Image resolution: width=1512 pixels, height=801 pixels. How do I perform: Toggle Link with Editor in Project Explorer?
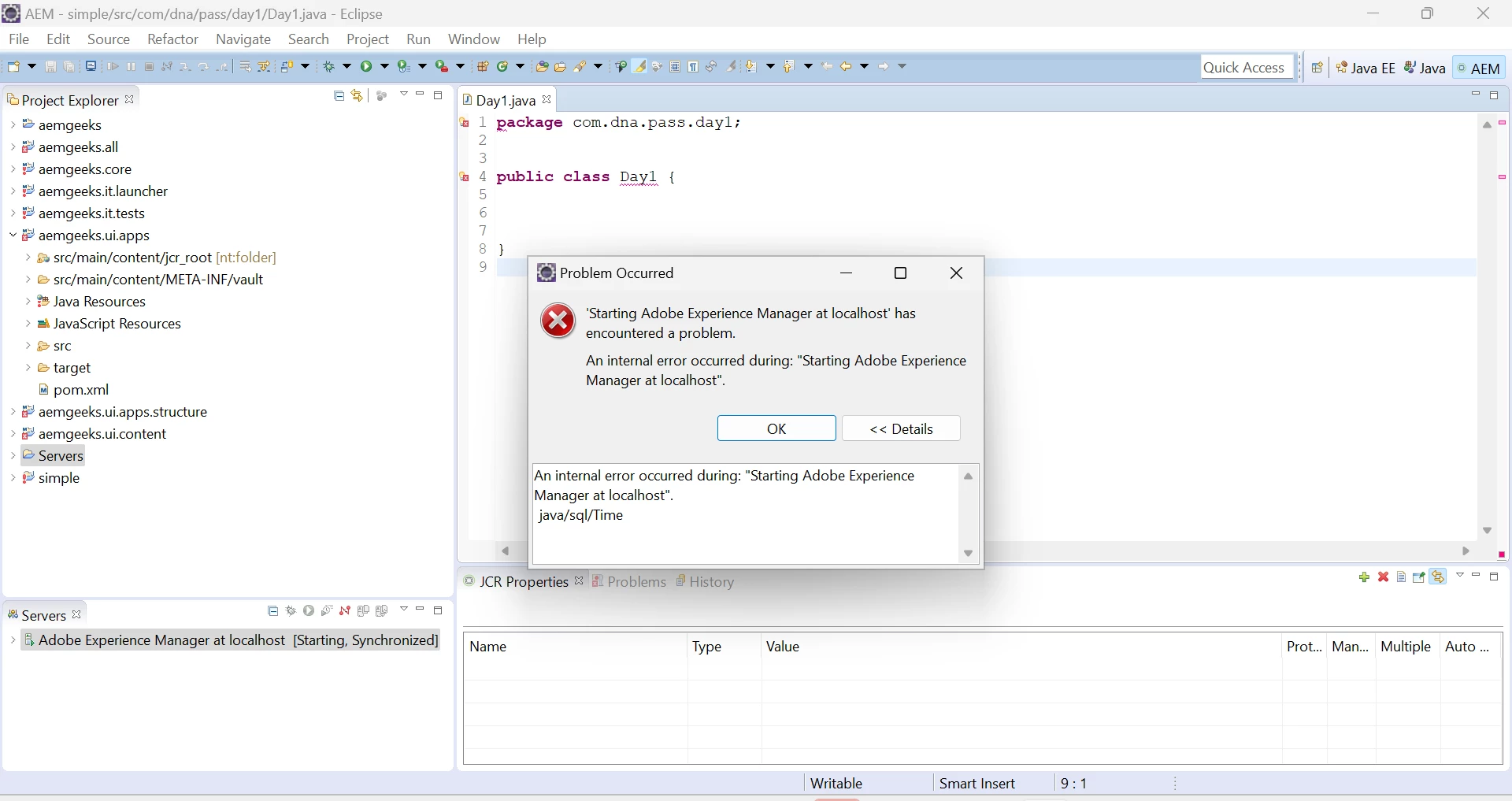(x=358, y=95)
